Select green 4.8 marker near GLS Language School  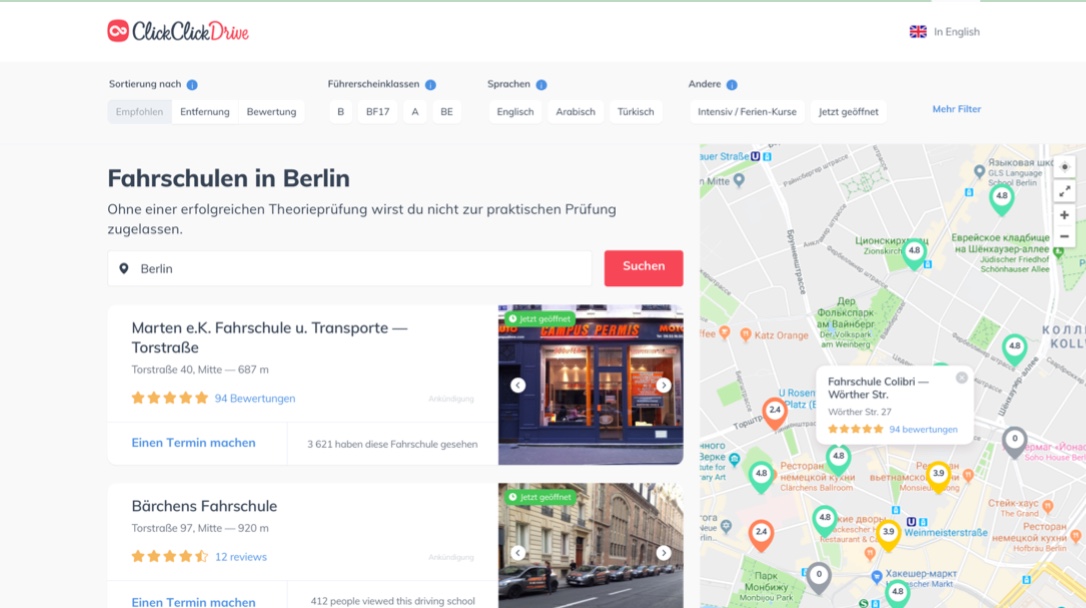(1002, 199)
